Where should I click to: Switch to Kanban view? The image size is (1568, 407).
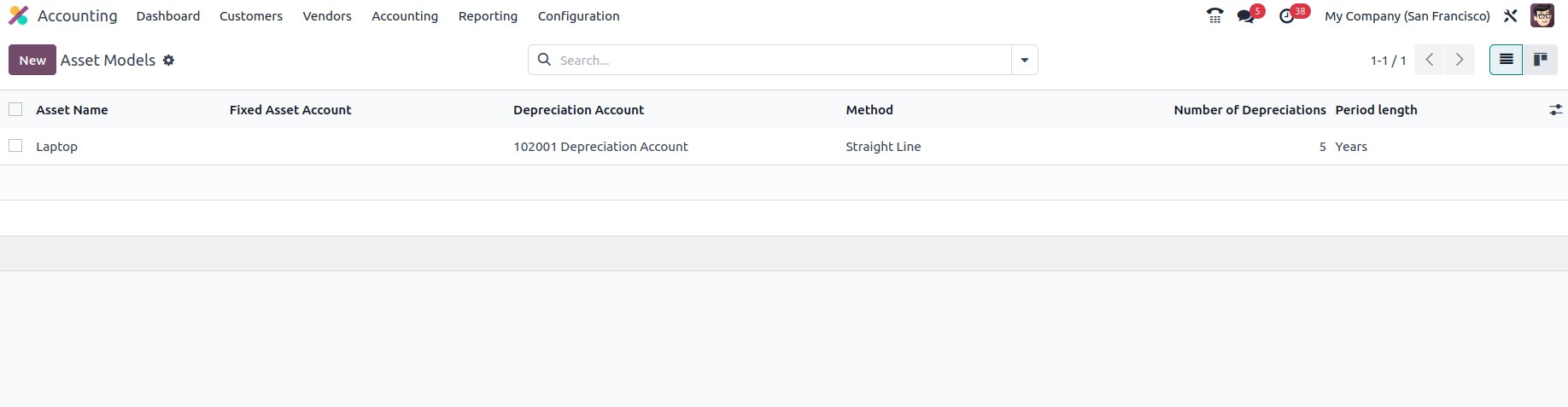click(1541, 60)
